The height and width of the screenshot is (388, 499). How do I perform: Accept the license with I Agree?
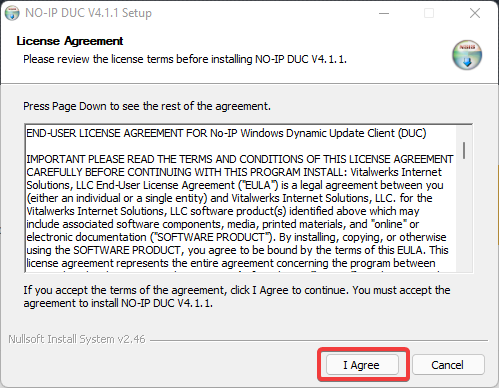362,365
